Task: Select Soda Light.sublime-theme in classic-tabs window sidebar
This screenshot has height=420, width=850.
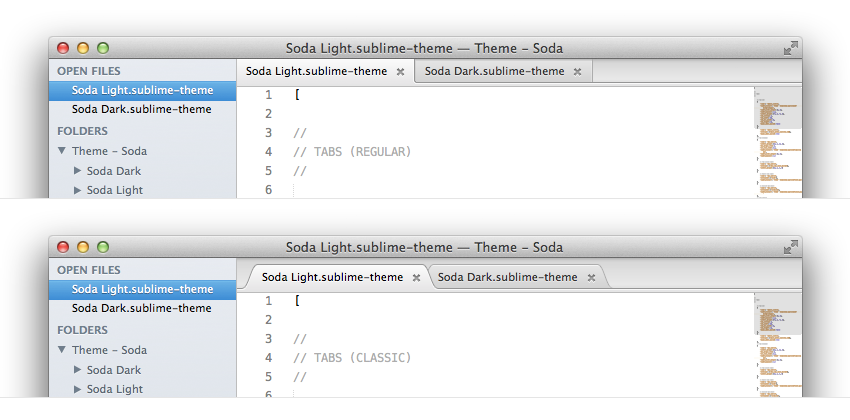Action: pyautogui.click(x=141, y=289)
